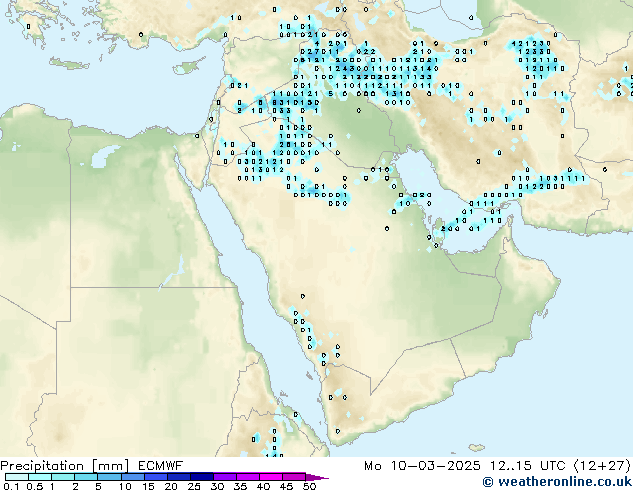The image size is (634, 490).
Task: Select the 1–2 mm legend color box
Action: (63, 477)
